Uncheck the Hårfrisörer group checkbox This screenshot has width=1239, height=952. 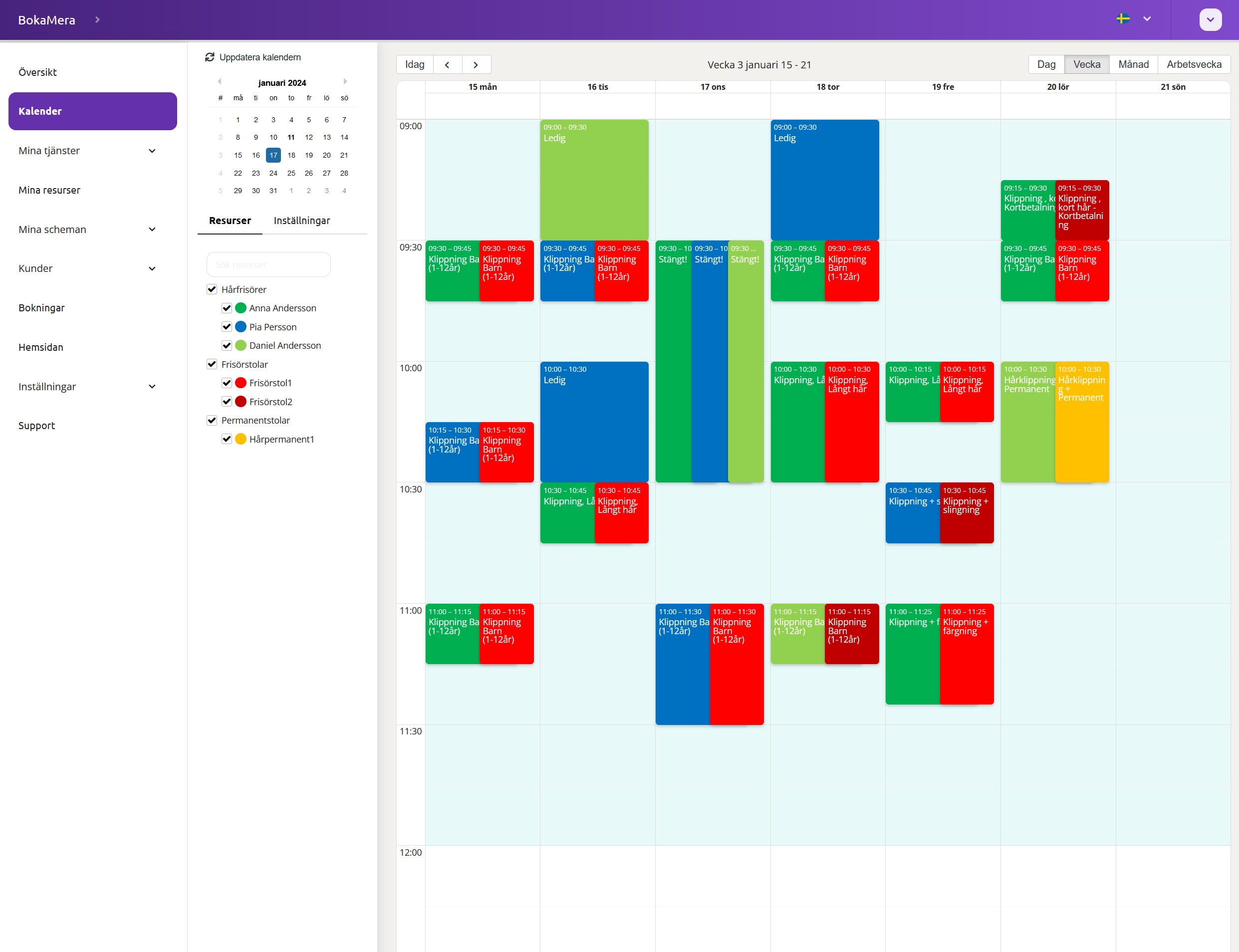[x=212, y=289]
